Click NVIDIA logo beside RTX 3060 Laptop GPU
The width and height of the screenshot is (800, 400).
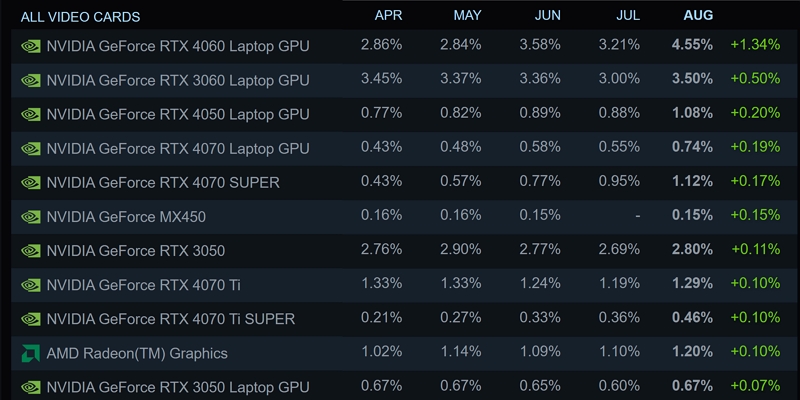pyautogui.click(x=30, y=80)
